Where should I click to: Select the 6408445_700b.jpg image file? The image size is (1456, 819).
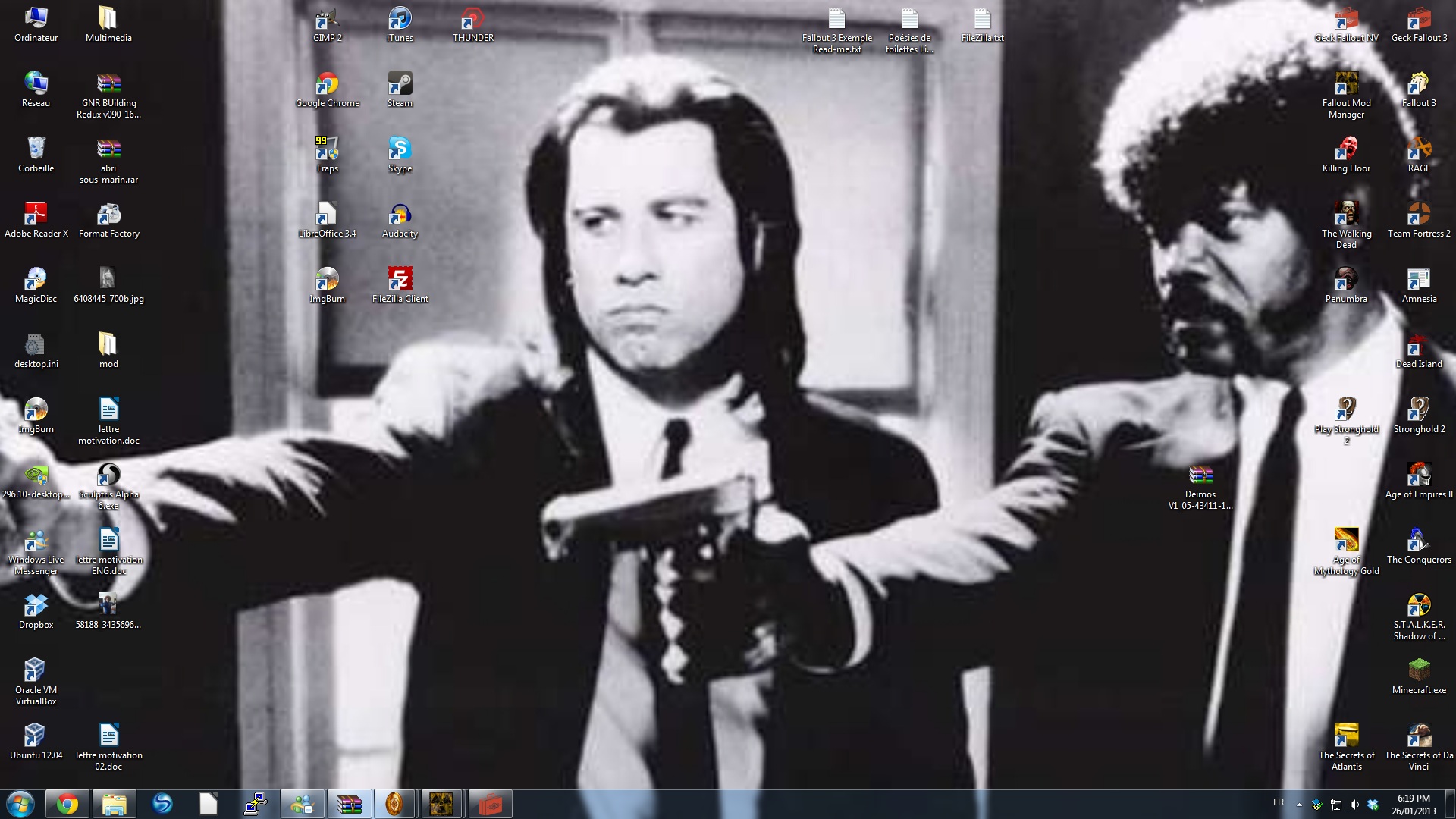tap(108, 285)
